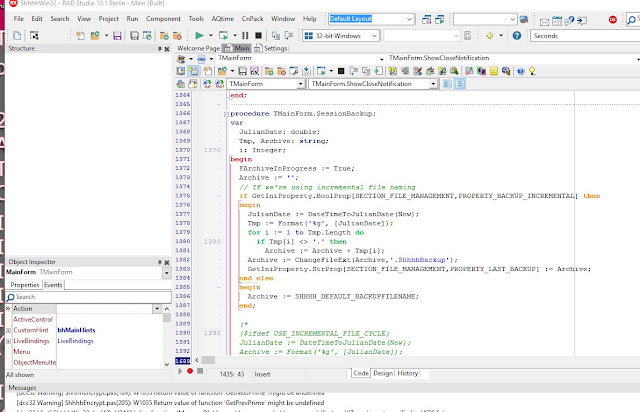Switch to the Events tab
The image size is (640, 412).
53,285
